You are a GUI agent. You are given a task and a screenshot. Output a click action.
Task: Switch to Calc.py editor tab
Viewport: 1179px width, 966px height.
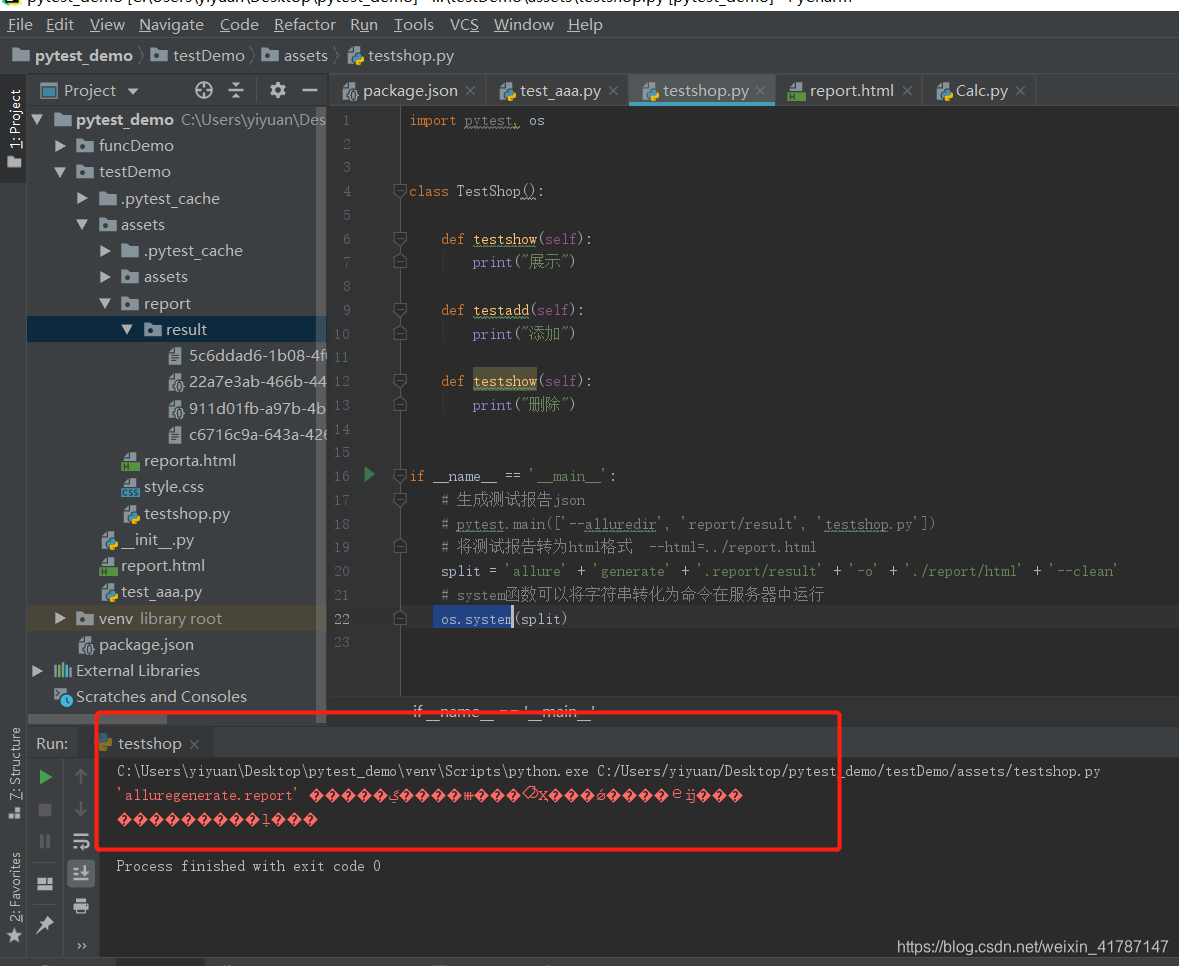[981, 91]
